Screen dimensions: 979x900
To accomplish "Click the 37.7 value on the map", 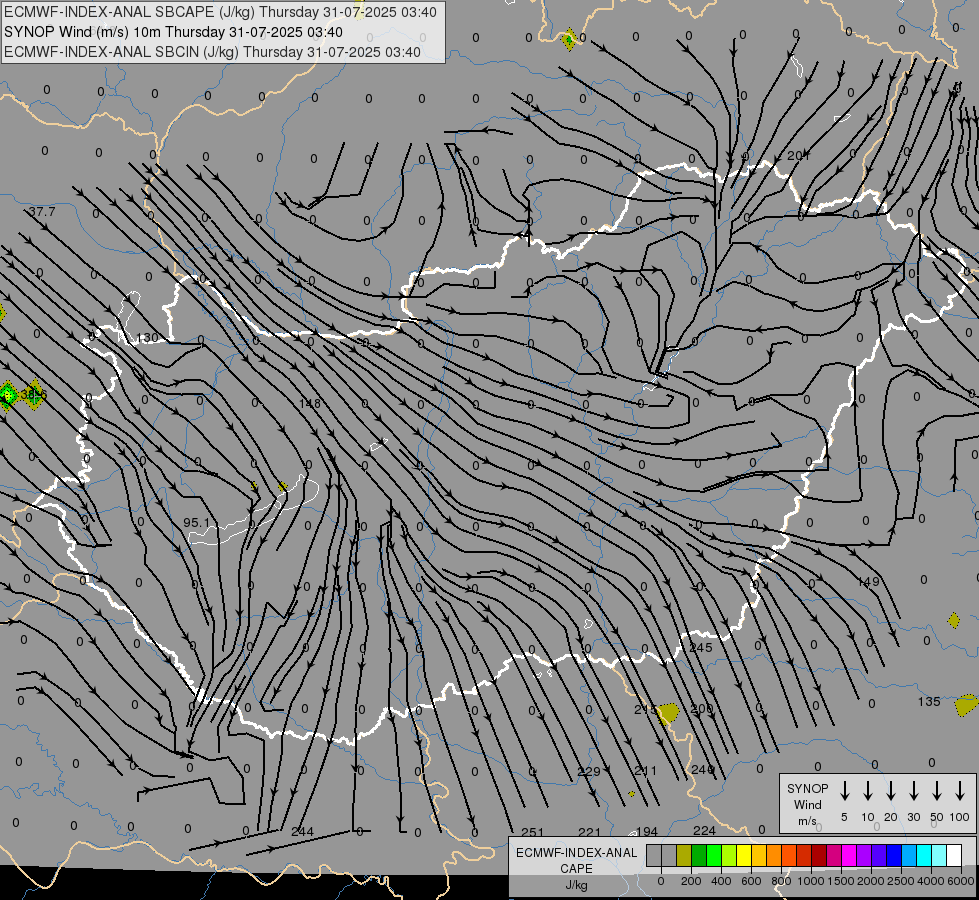I will 42,212.
